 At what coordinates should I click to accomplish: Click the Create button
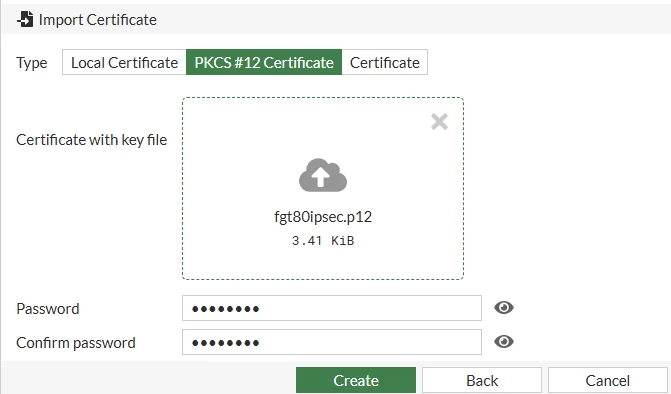356,380
